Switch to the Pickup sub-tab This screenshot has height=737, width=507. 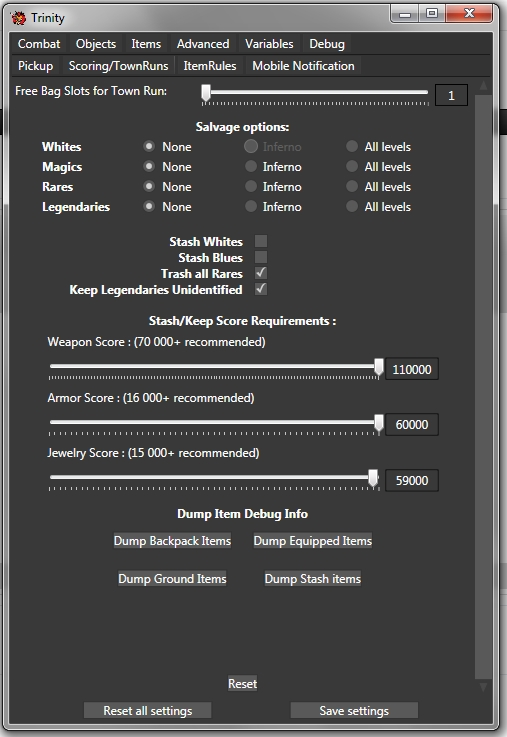click(x=35, y=66)
